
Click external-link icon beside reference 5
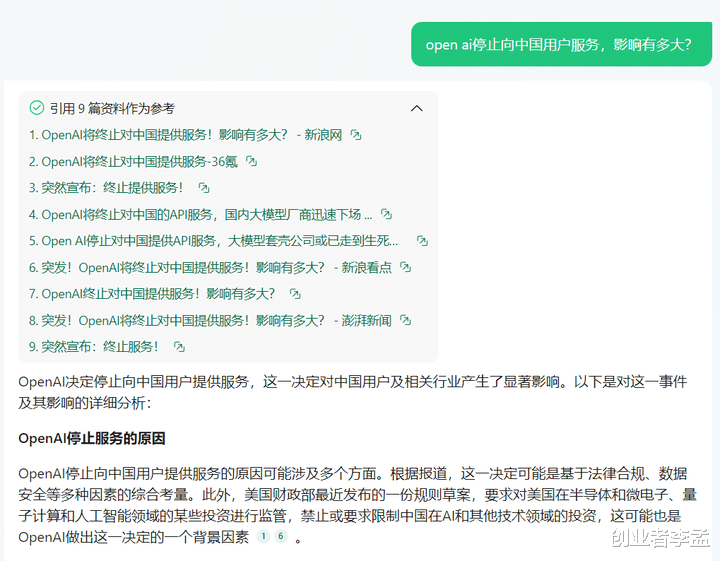(x=422, y=241)
